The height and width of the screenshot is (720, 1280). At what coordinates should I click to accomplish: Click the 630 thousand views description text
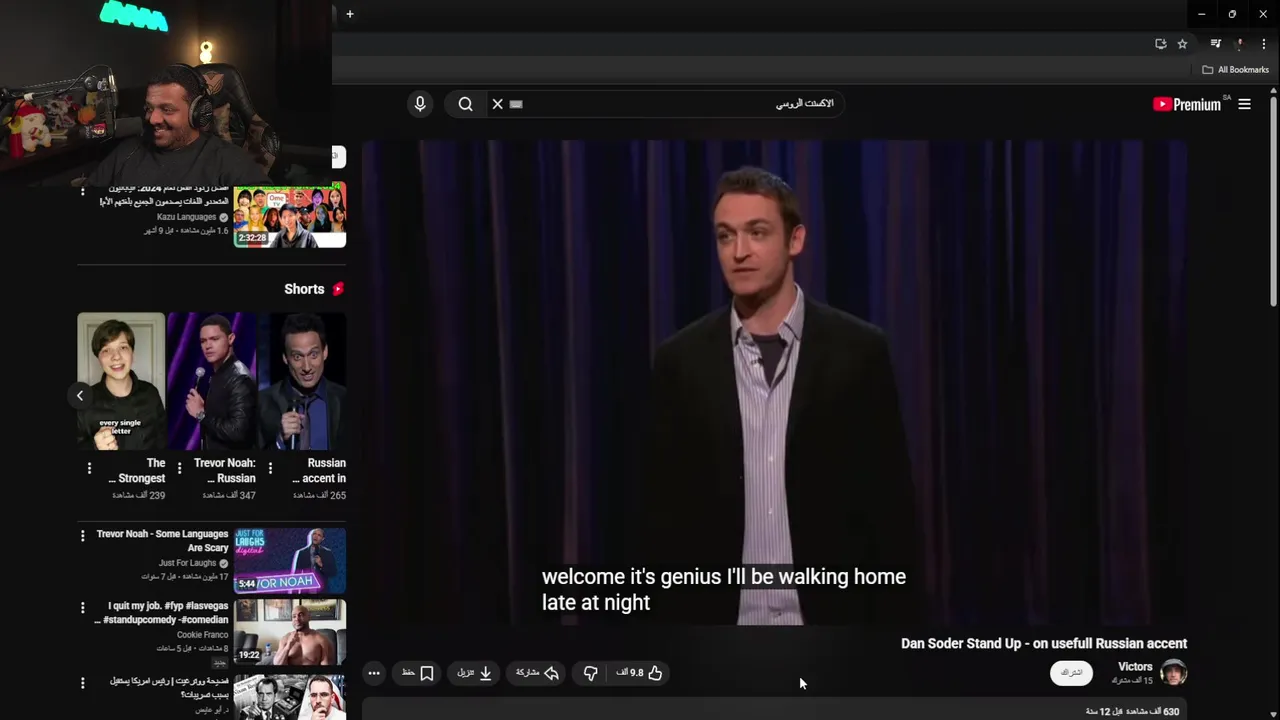[1132, 711]
